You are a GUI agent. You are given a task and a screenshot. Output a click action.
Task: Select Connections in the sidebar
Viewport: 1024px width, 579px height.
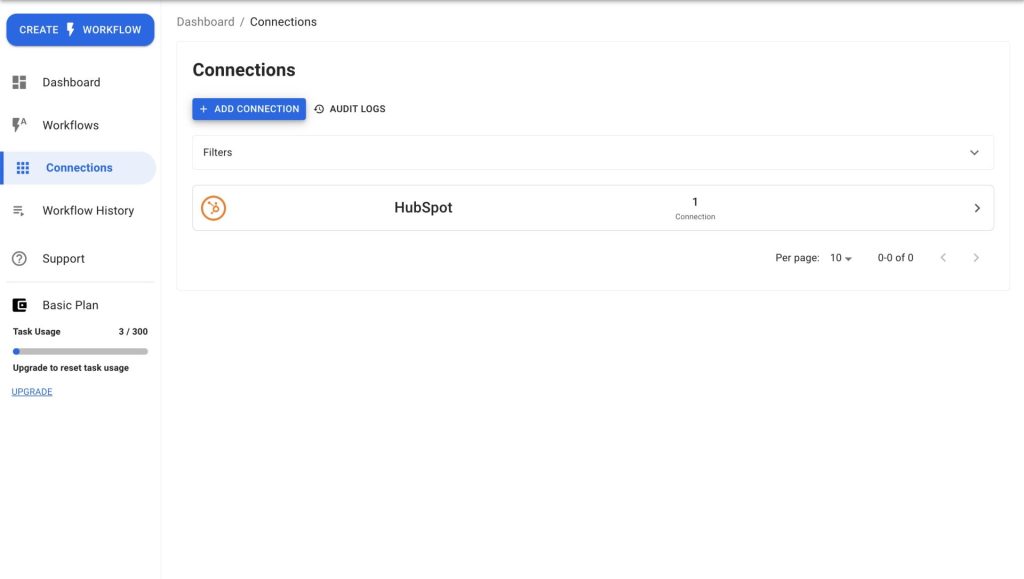click(x=80, y=168)
